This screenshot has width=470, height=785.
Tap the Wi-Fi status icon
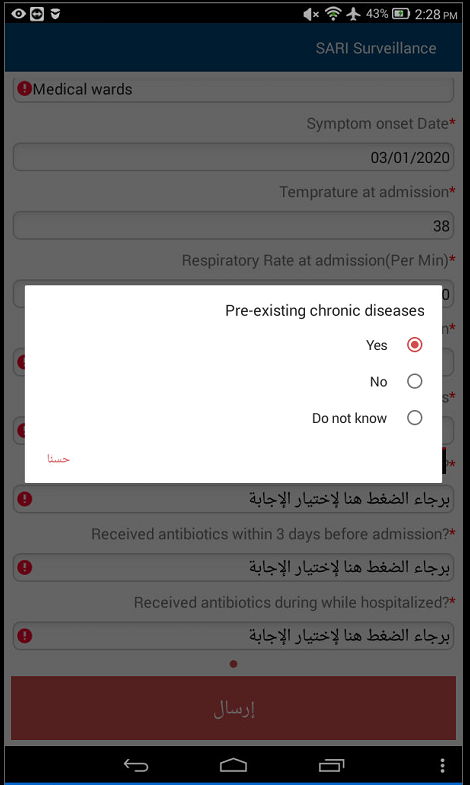(x=333, y=14)
